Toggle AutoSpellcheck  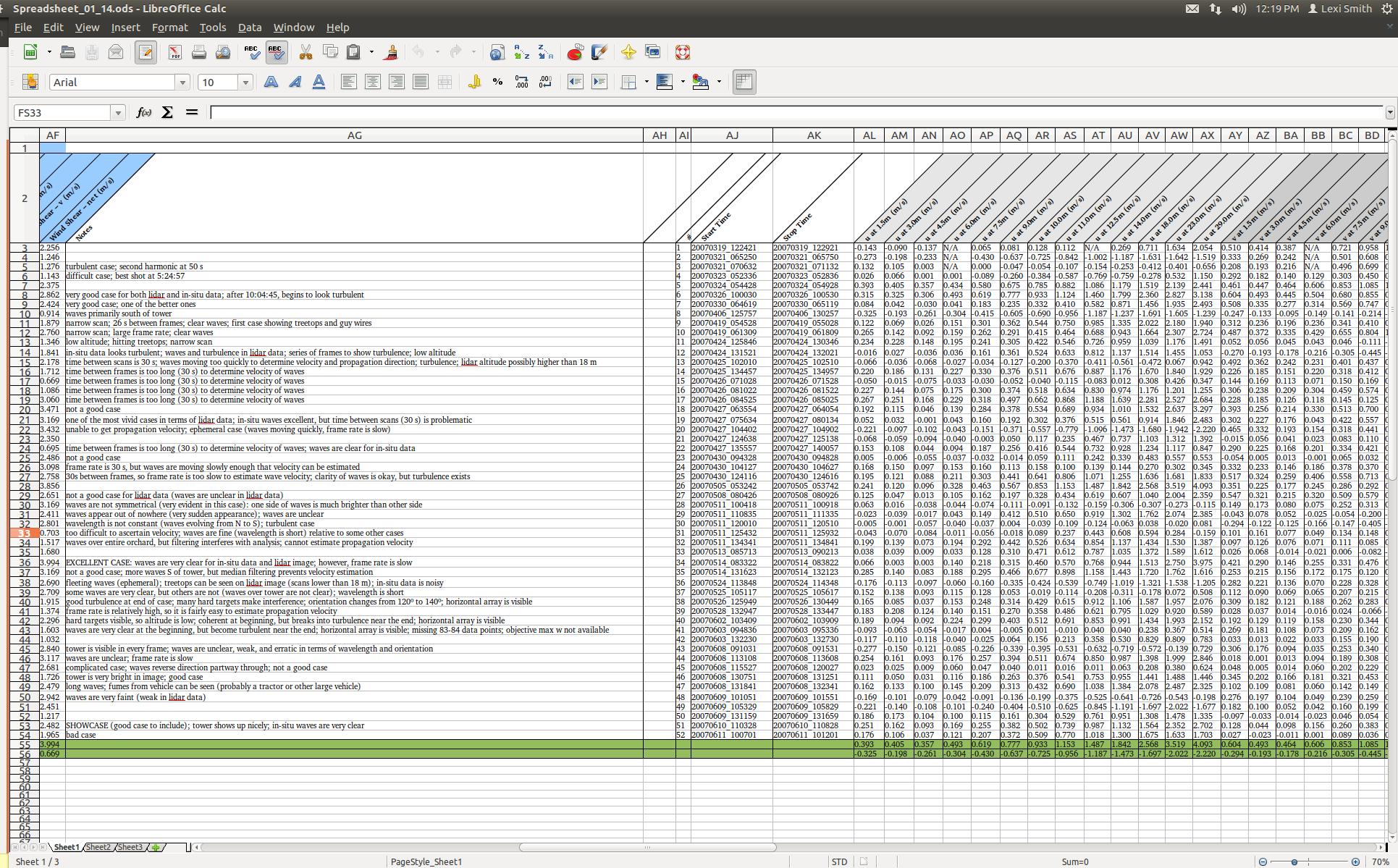[x=276, y=52]
